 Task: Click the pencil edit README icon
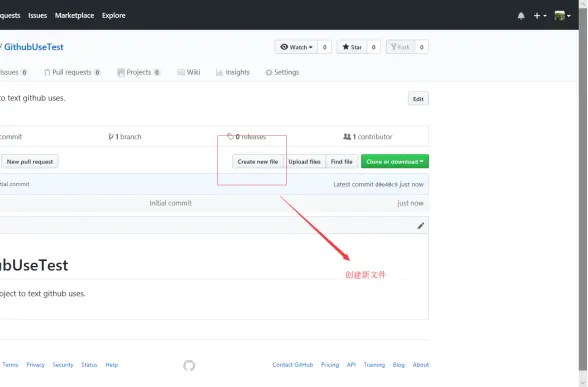[421, 226]
